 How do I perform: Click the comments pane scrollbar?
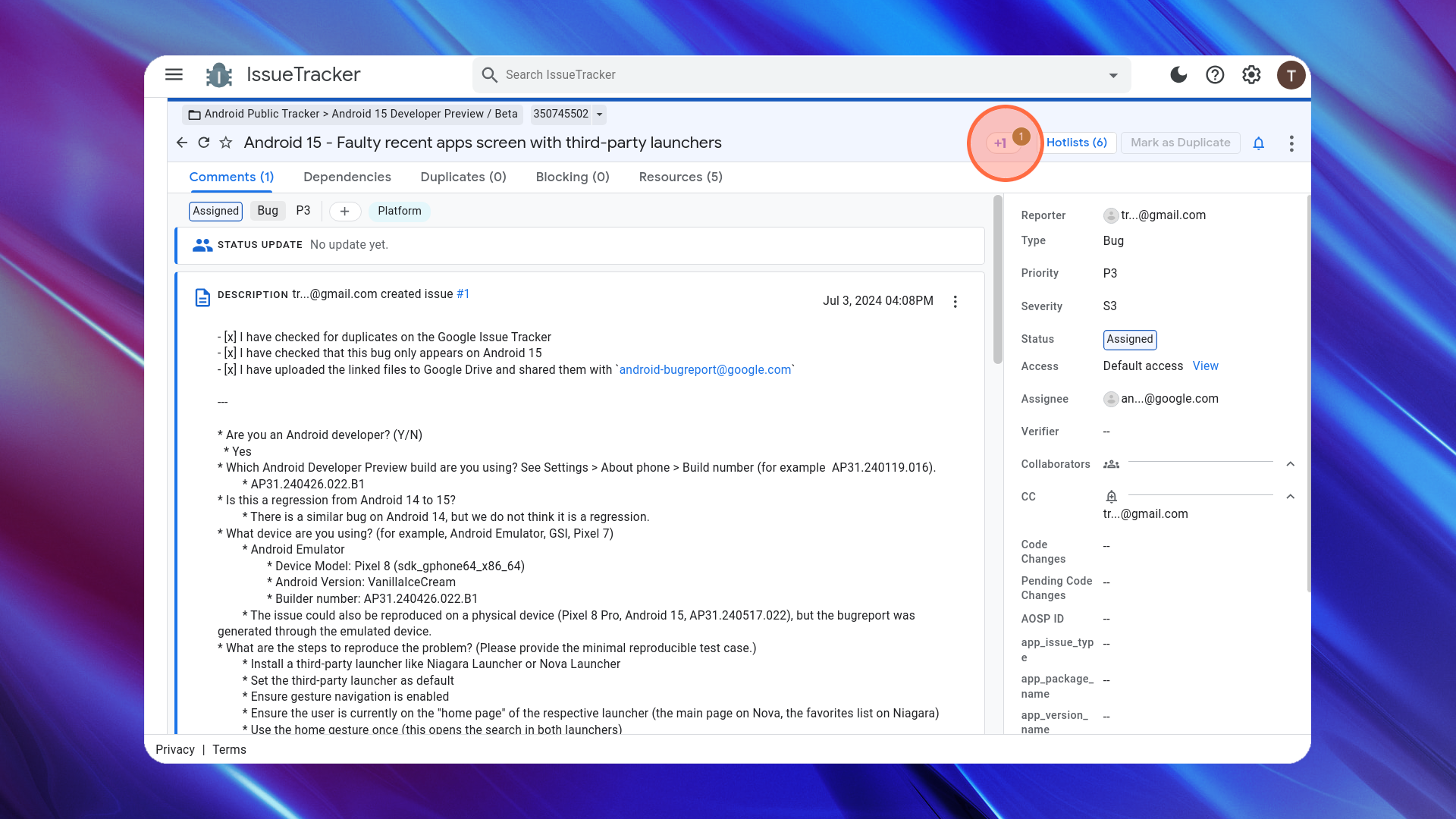point(998,281)
